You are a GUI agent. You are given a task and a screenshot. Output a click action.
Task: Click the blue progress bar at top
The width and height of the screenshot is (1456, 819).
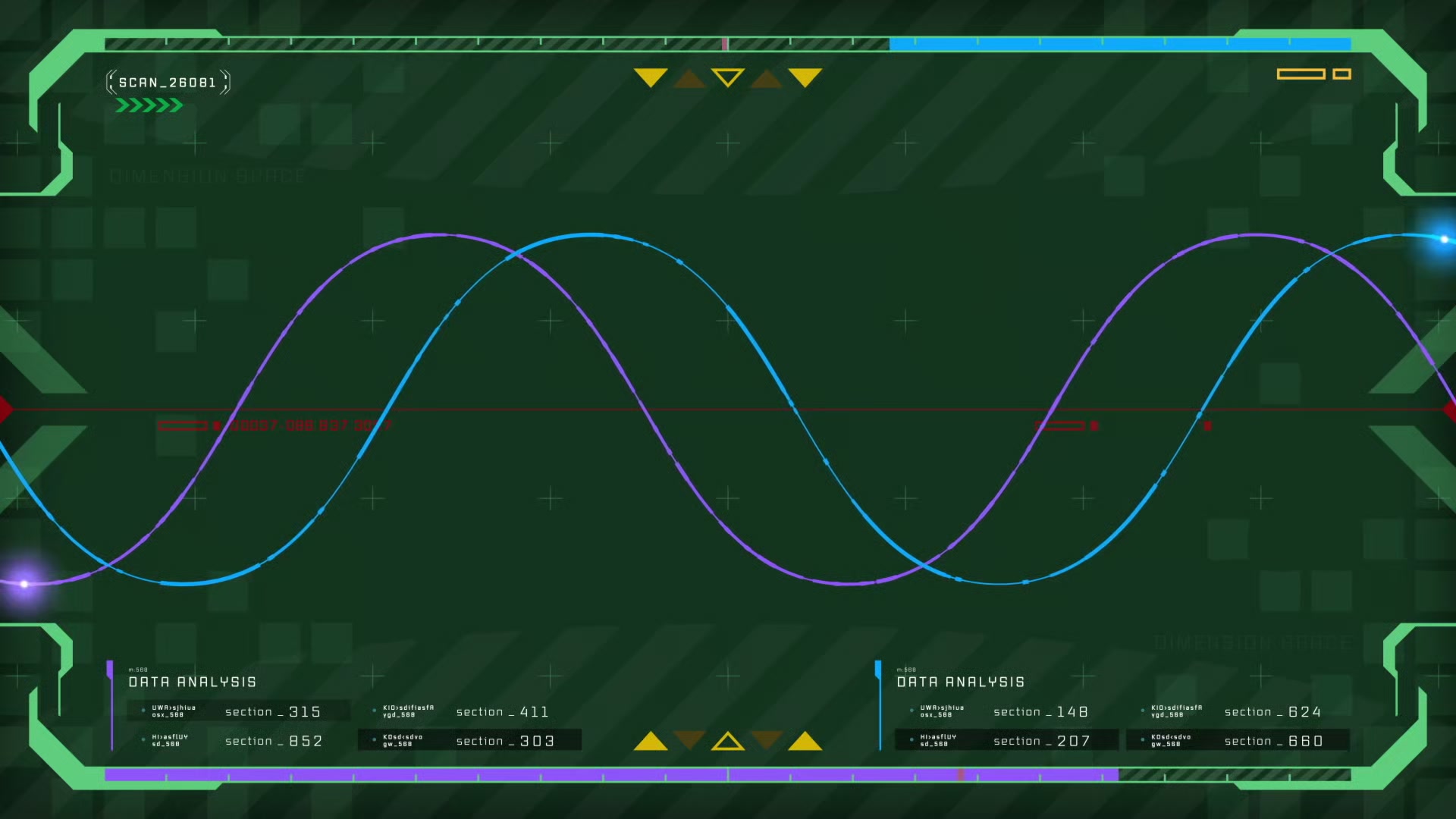[1119, 44]
